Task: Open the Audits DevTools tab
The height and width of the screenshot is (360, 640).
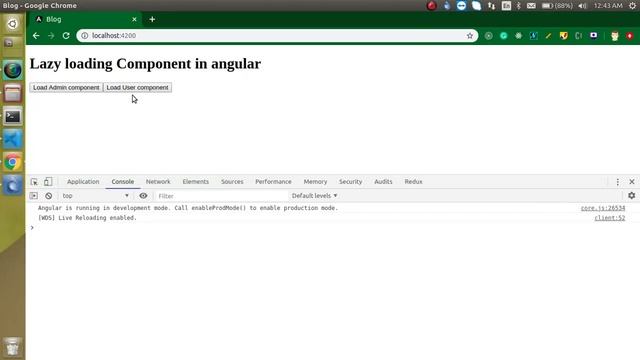Action: pyautogui.click(x=383, y=182)
